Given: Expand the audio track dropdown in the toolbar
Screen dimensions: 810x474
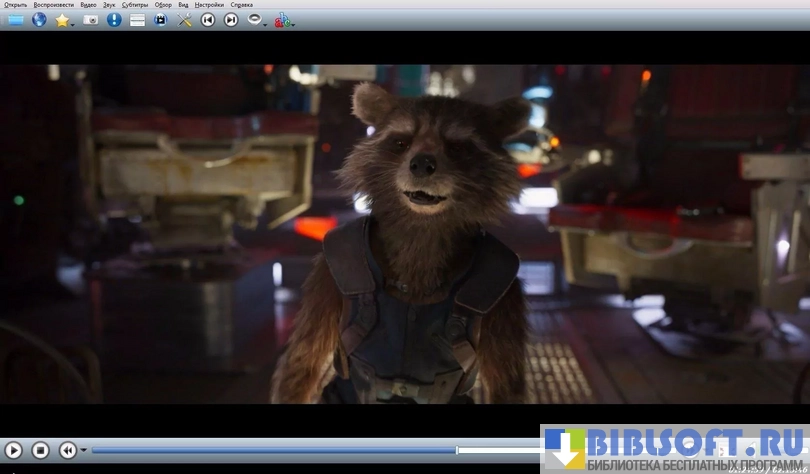Looking at the screenshot, I should [x=265, y=23].
